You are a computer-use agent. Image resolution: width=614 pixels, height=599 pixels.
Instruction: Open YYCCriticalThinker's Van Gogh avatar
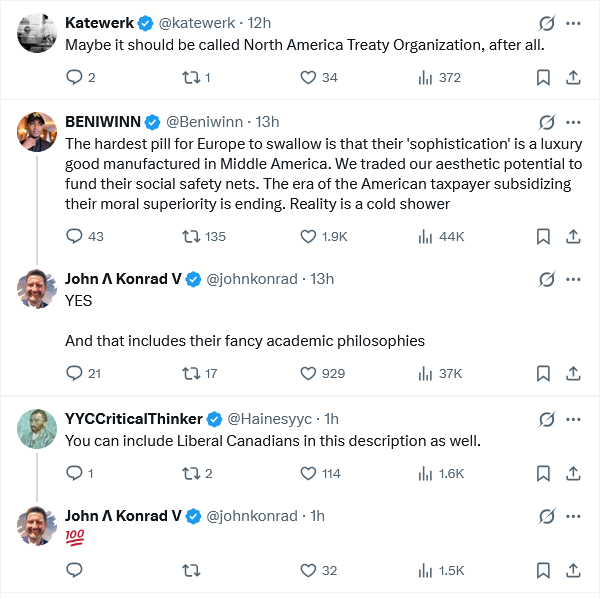point(37,428)
